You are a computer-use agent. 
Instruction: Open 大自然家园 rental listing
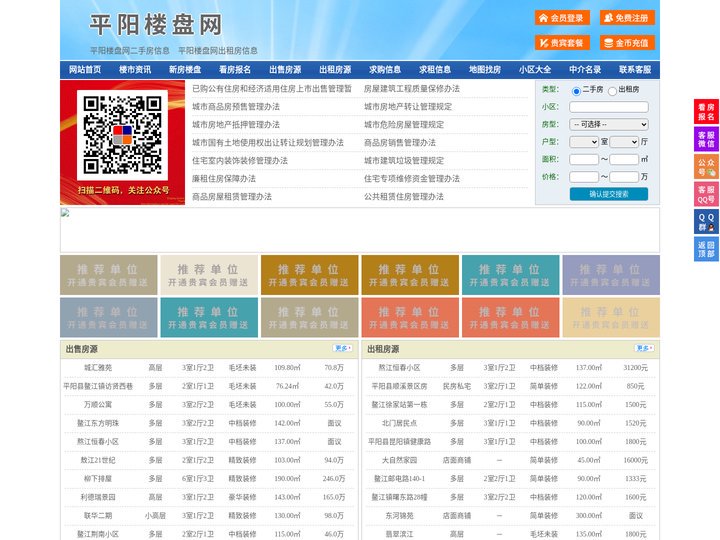pos(399,460)
